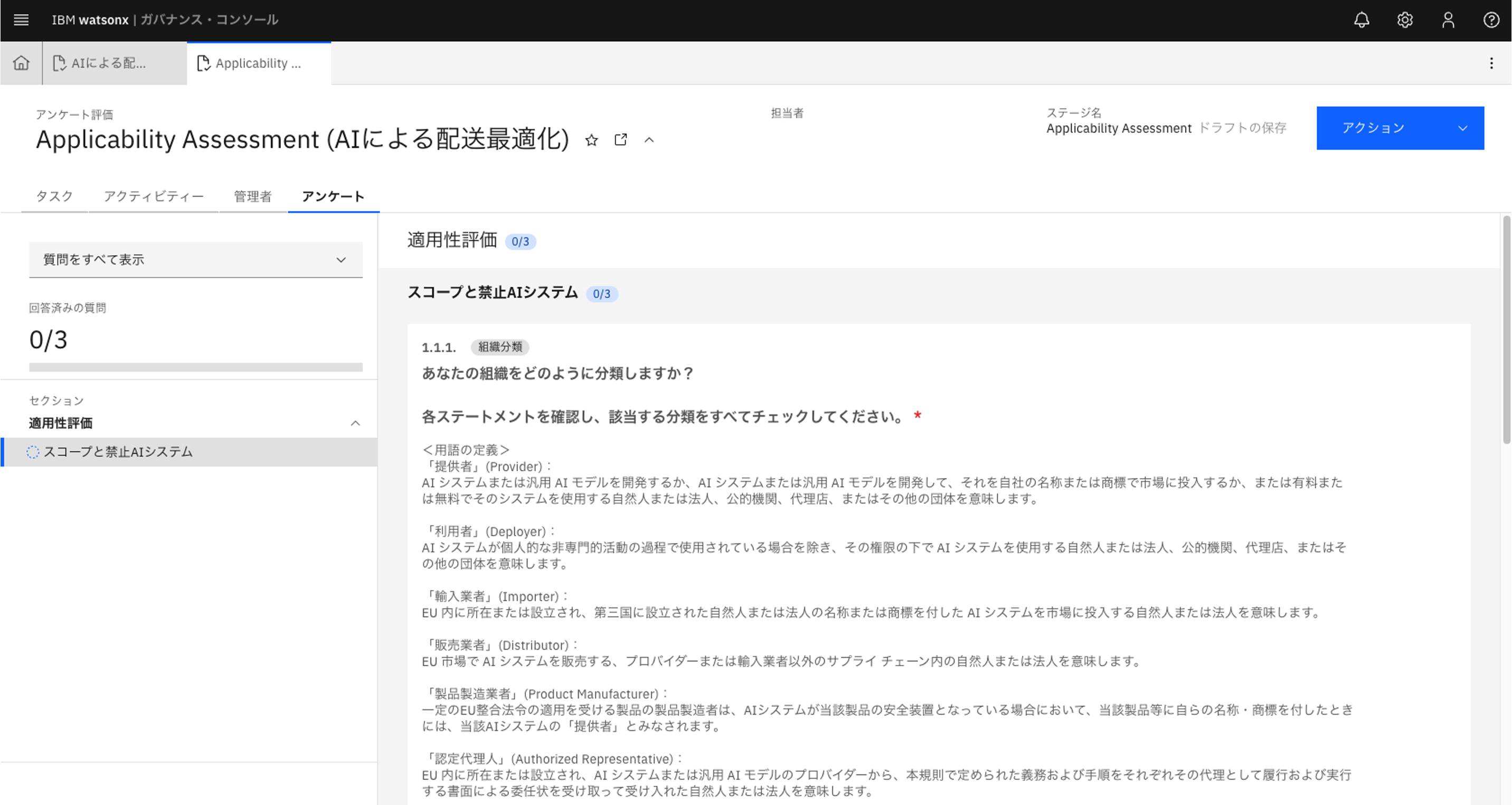
Task: Open the vertical three-dot overflow menu
Action: coord(1491,63)
